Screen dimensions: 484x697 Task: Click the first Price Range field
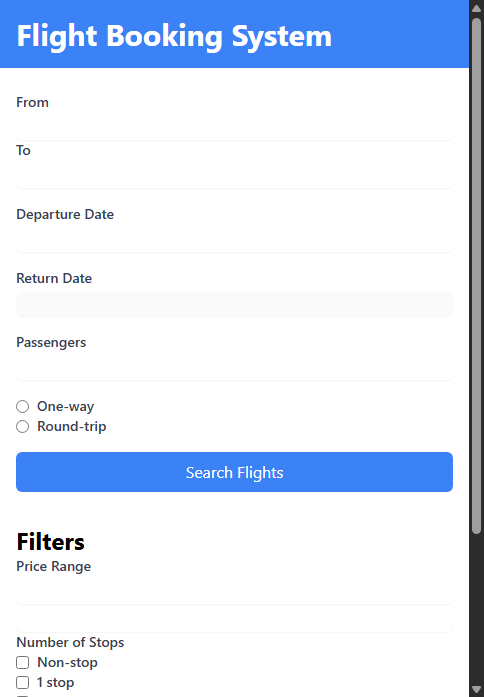point(234,593)
